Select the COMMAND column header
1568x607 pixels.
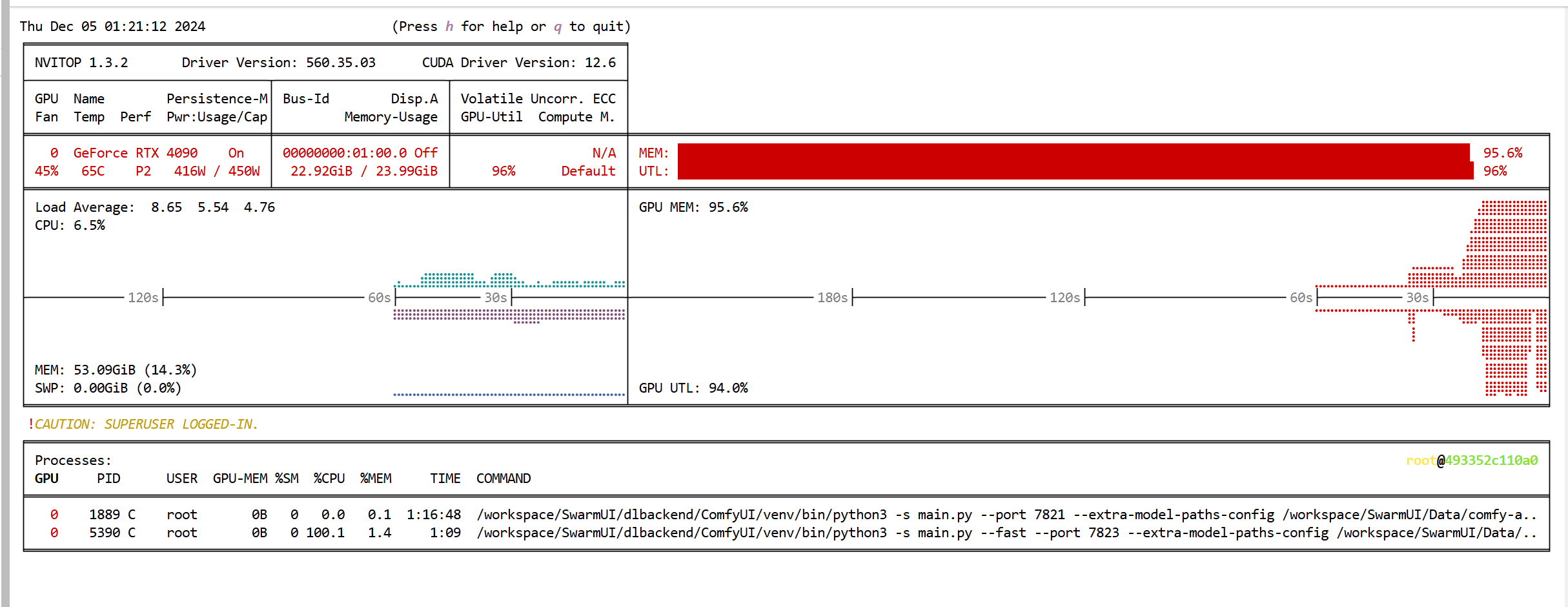point(504,478)
